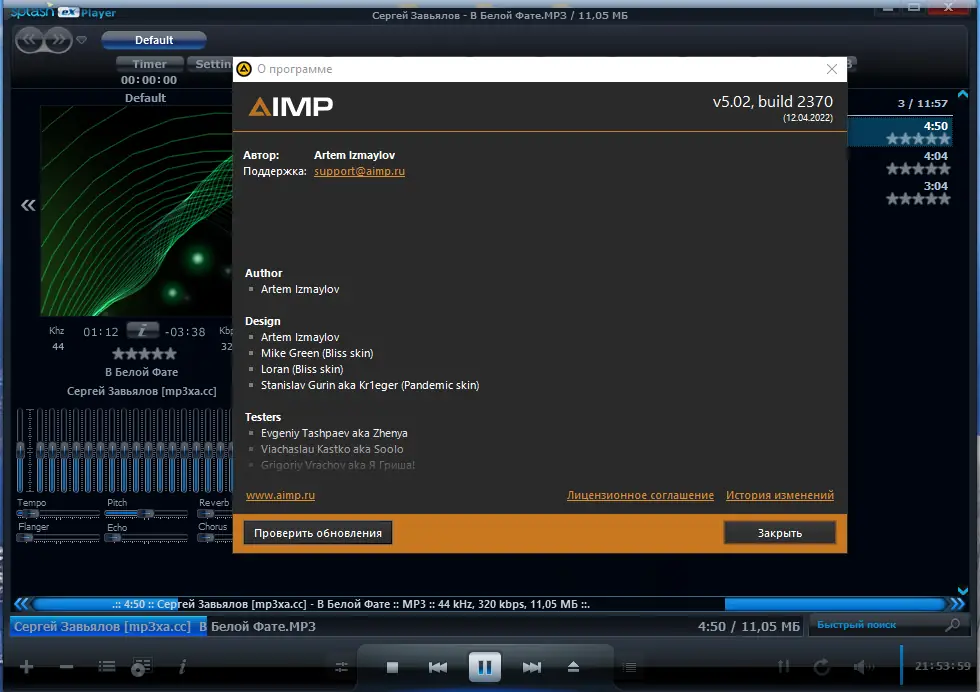The width and height of the screenshot is (980, 692).
Task: Click the 01:12 elapsed time display
Action: [101, 332]
